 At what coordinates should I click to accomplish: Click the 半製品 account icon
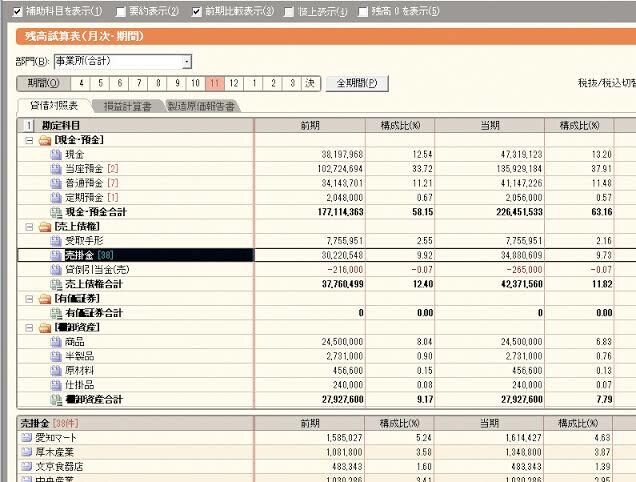[x=56, y=357]
